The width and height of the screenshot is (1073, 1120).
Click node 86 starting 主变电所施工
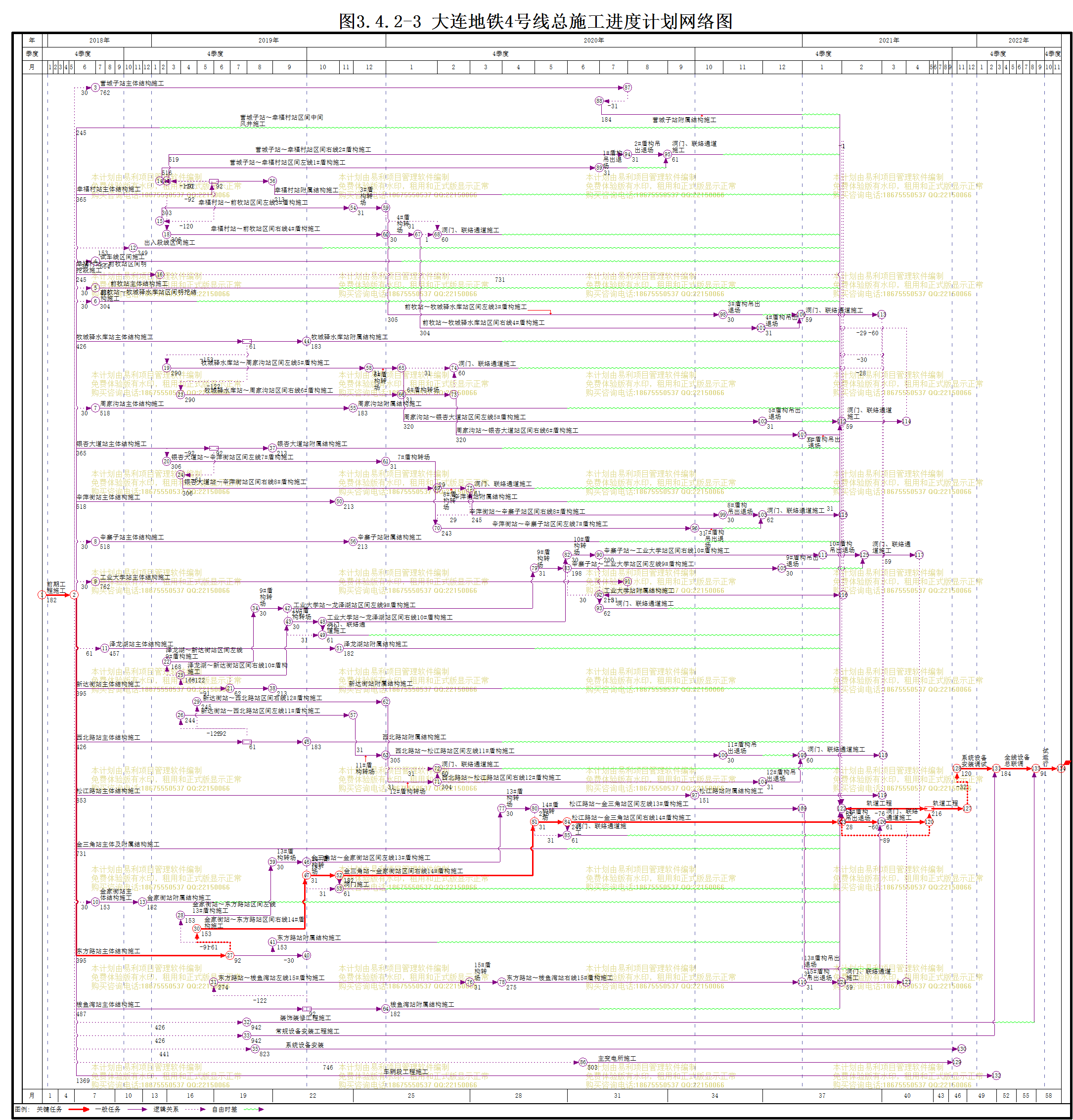(x=583, y=1062)
